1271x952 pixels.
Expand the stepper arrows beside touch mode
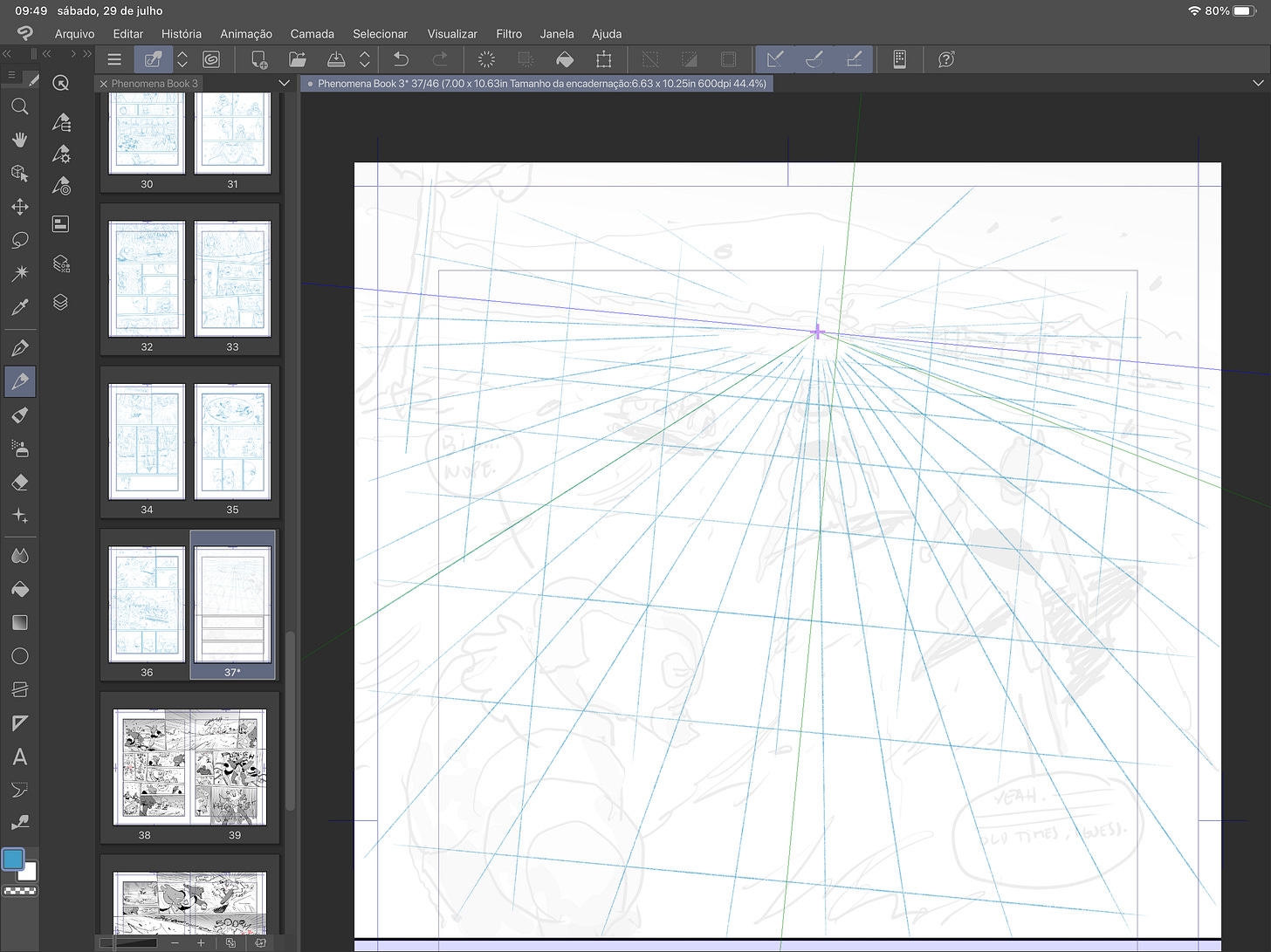point(182,59)
